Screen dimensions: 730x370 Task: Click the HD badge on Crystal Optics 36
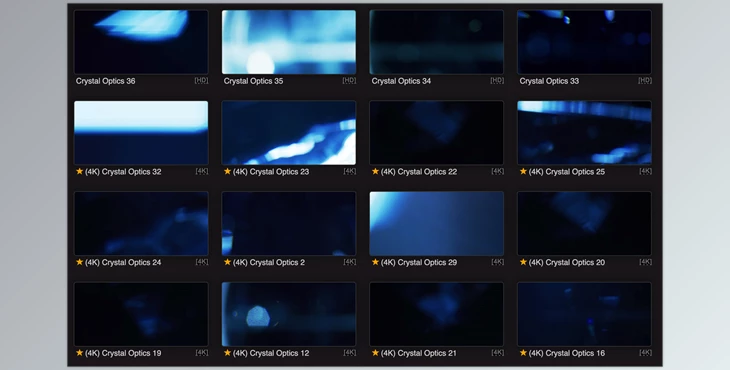pos(202,81)
